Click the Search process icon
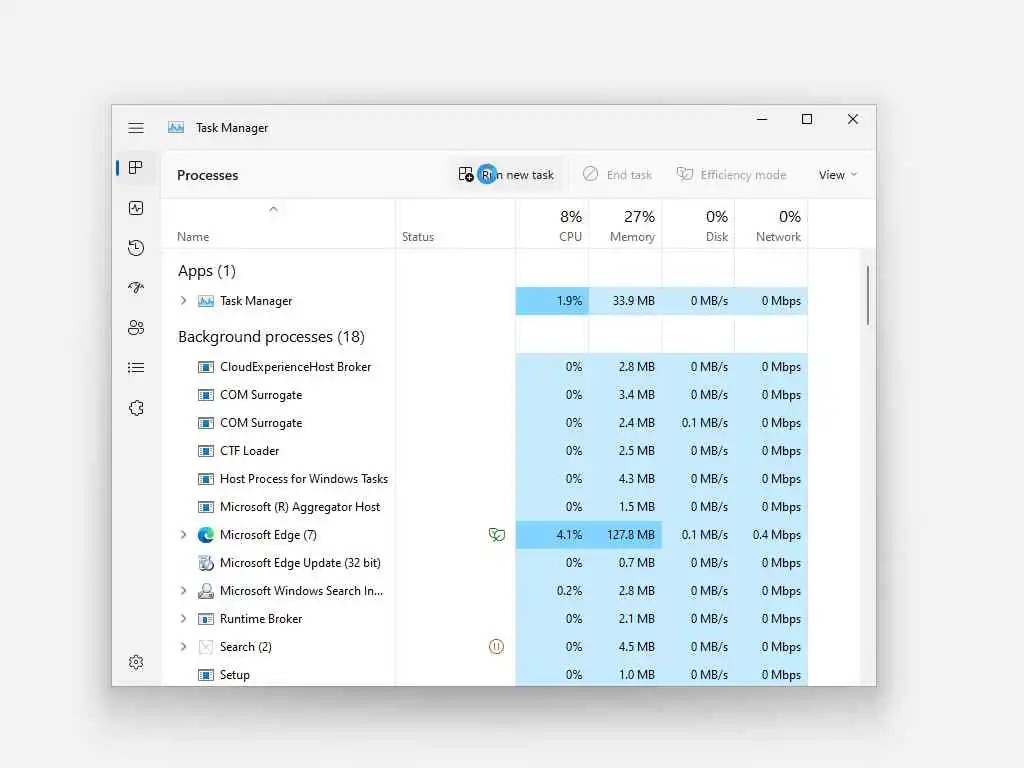This screenshot has height=768, width=1024. (x=206, y=647)
